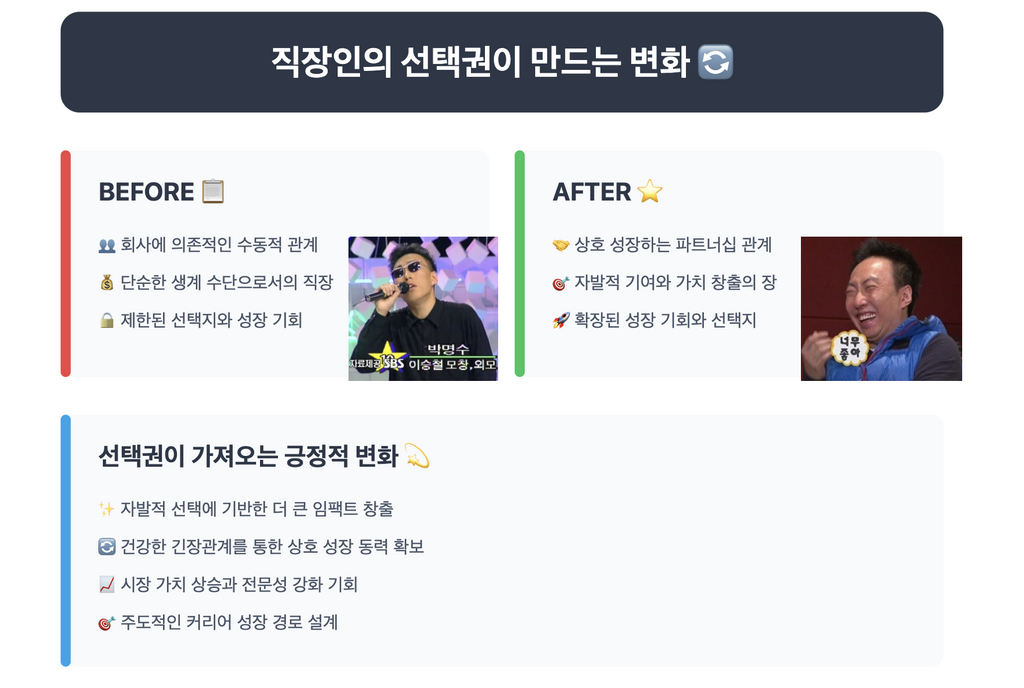Click the handshake icon before 상호 성장하는
The height and width of the screenshot is (688, 1024).
(x=561, y=245)
